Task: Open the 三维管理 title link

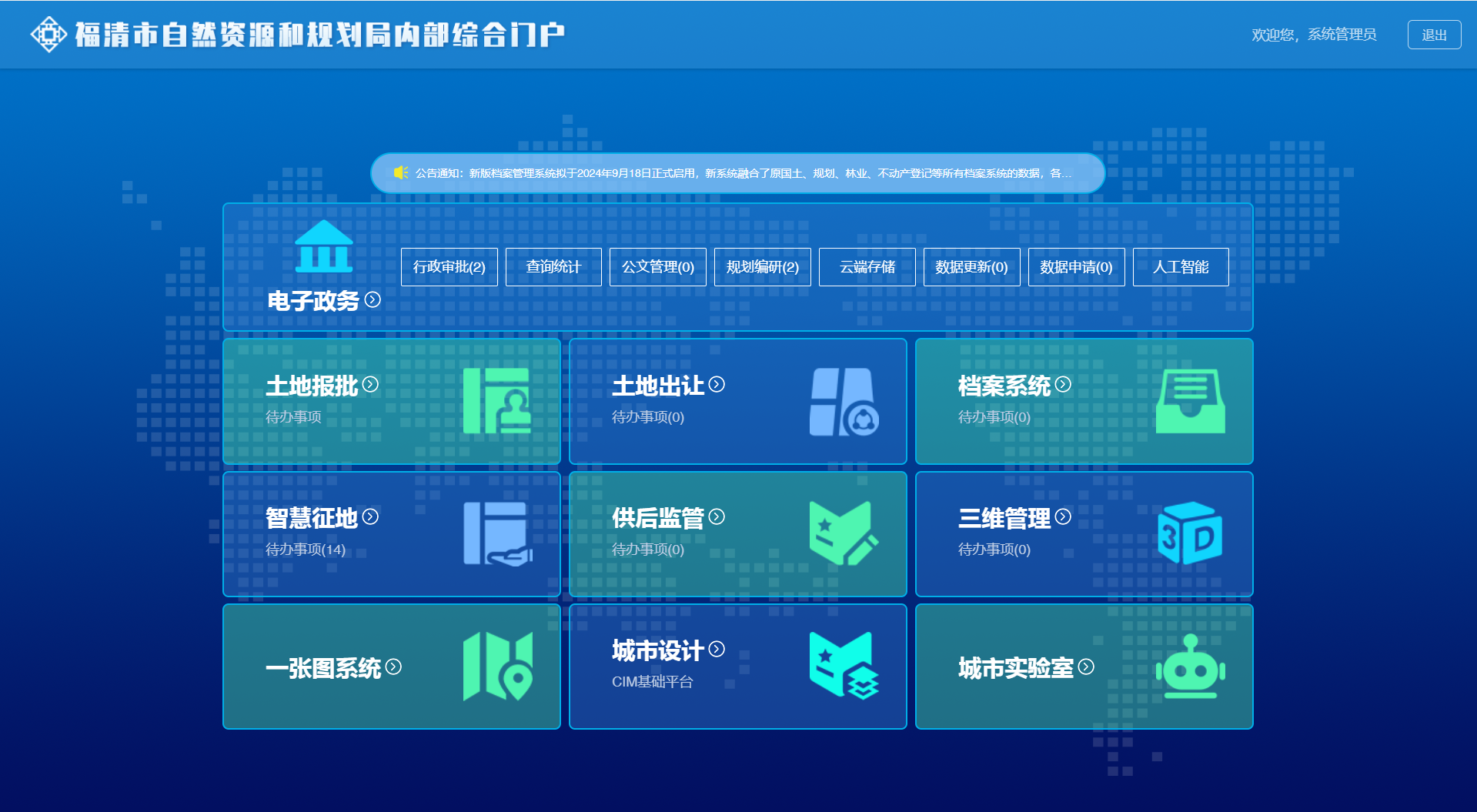Action: coord(1004,518)
